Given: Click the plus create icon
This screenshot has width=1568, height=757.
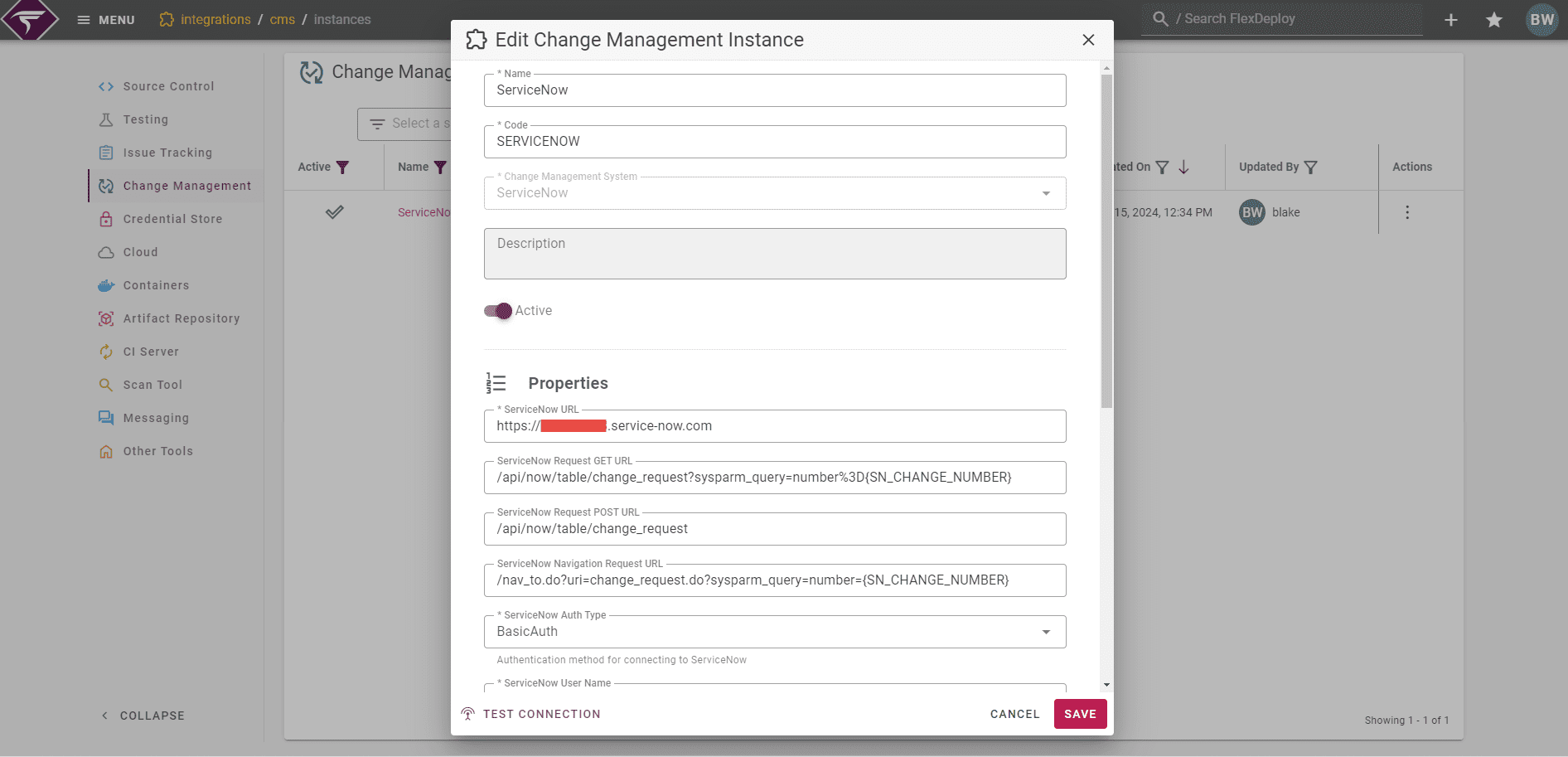Looking at the screenshot, I should click(x=1451, y=20).
